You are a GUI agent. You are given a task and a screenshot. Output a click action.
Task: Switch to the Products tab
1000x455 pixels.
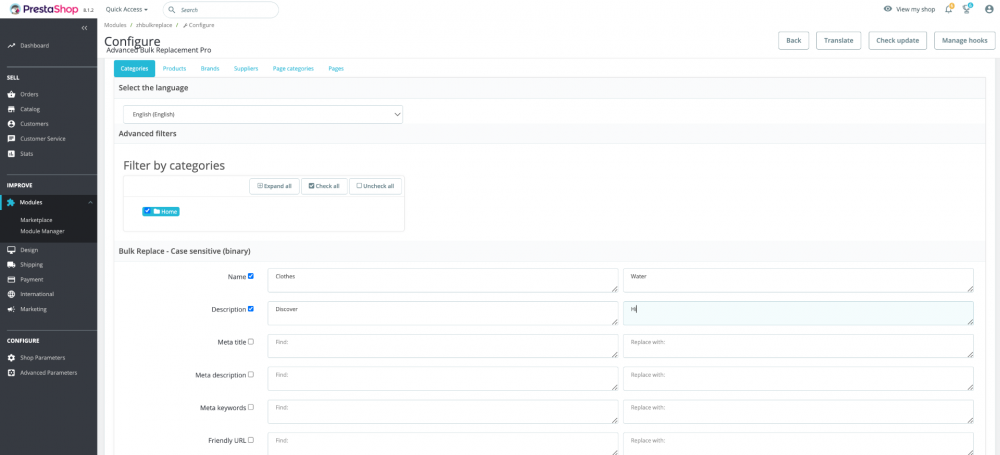(x=174, y=68)
